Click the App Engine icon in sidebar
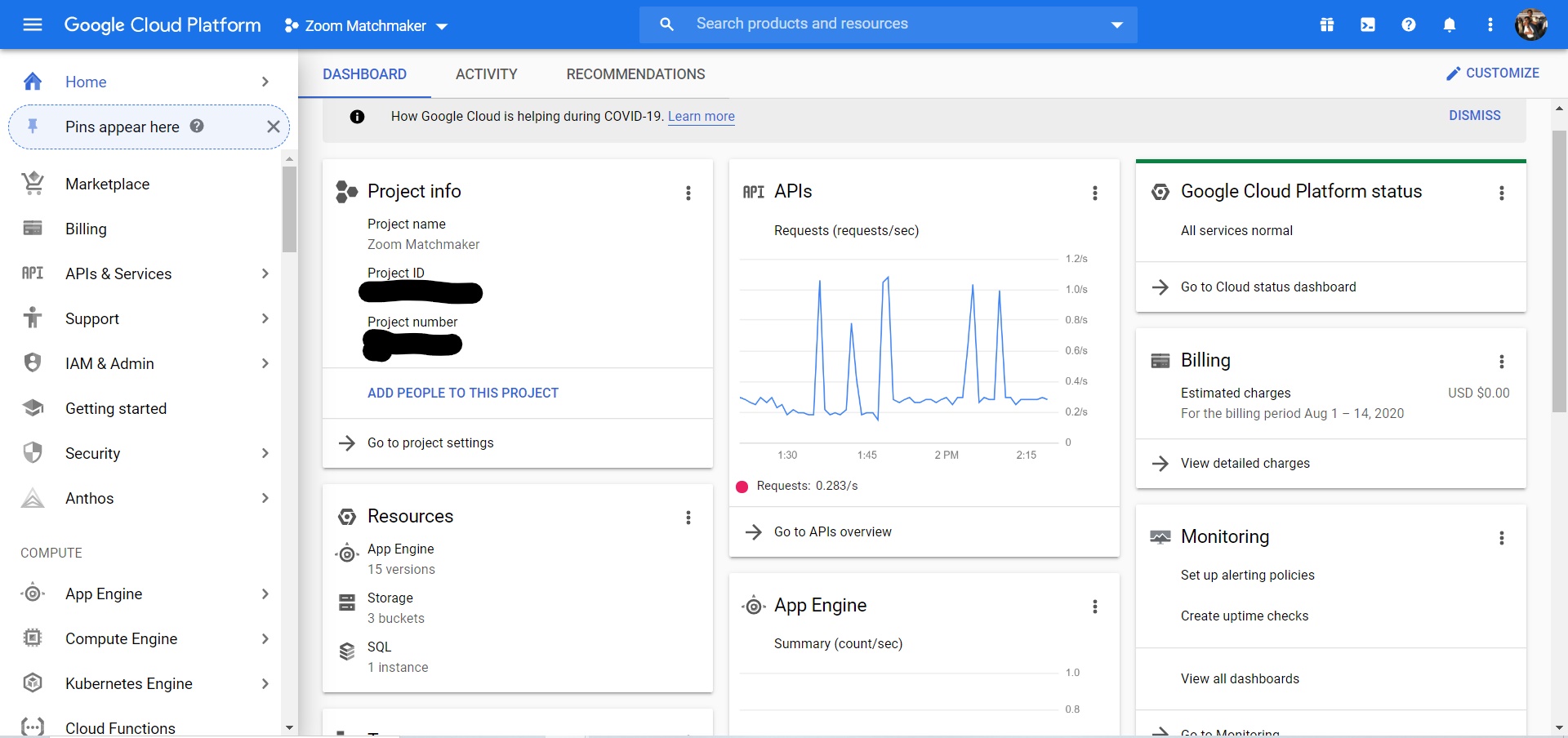 (33, 594)
